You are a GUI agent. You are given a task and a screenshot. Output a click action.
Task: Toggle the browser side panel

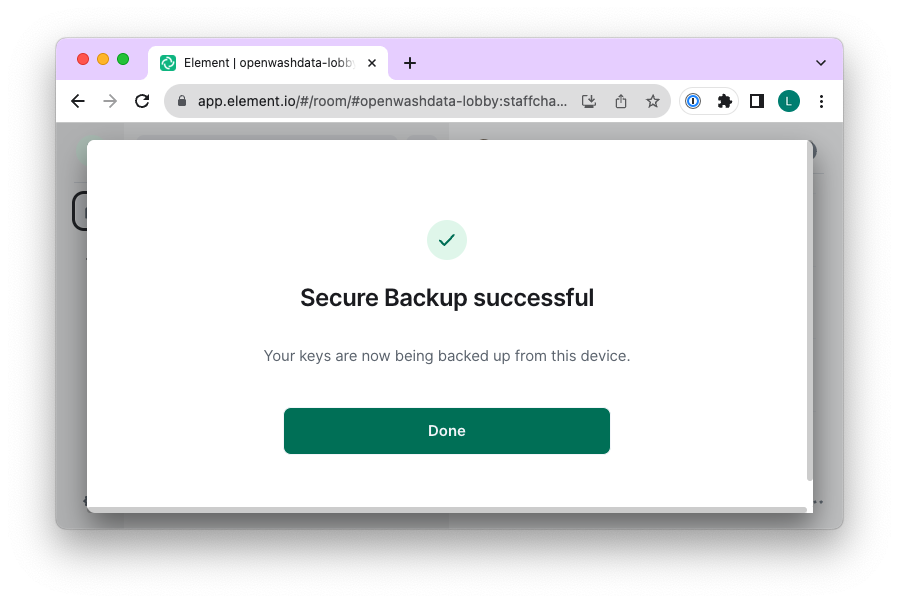757,101
